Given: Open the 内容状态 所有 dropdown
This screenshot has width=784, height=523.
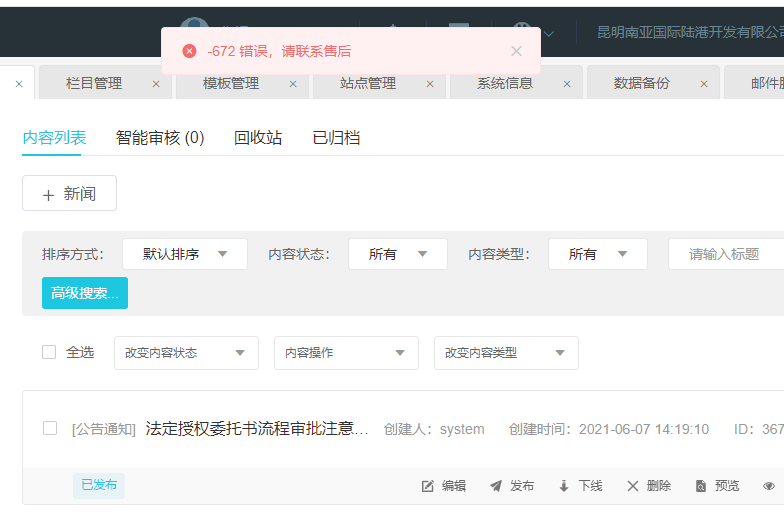Looking at the screenshot, I should (x=398, y=254).
